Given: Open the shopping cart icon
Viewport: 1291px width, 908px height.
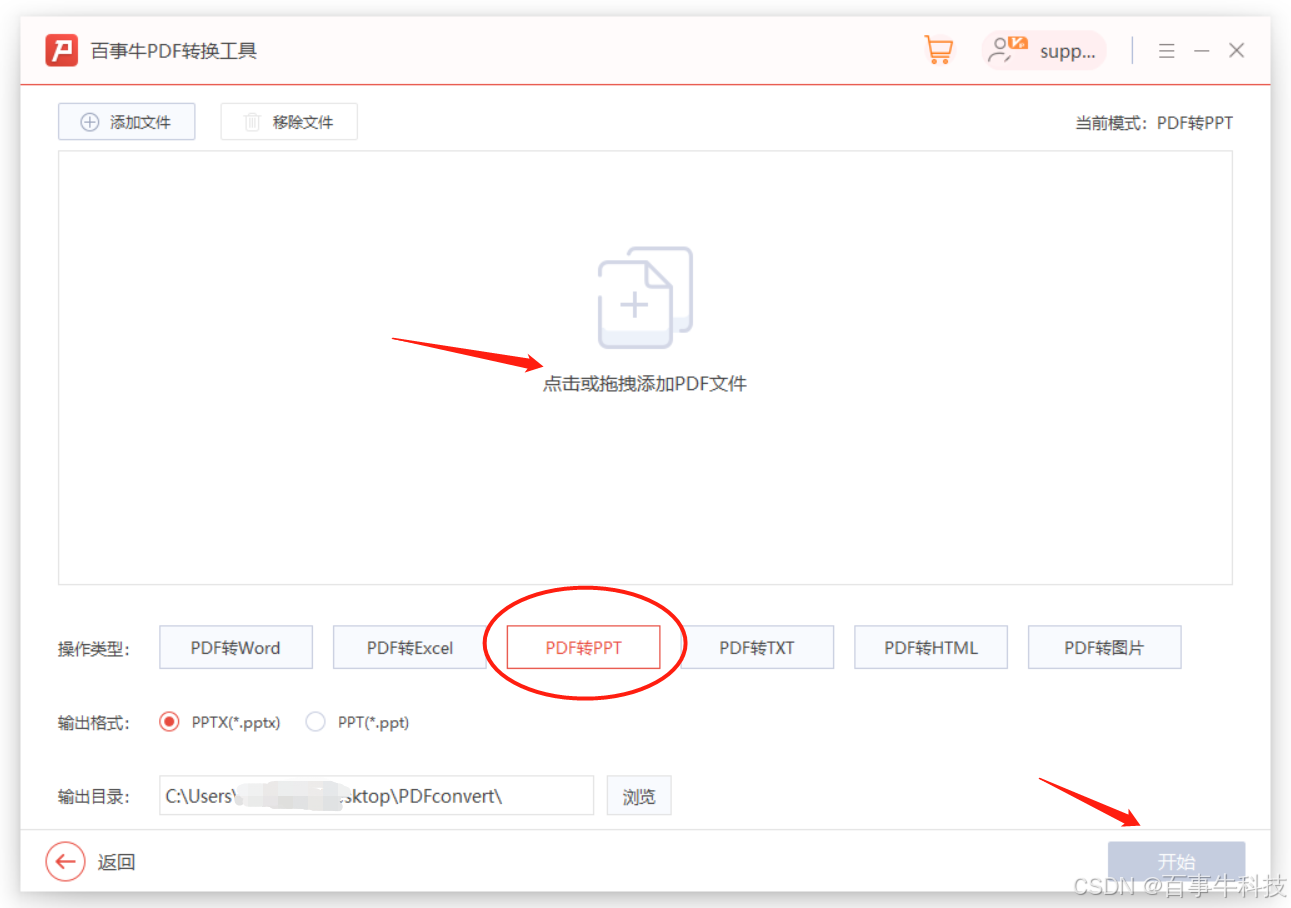Looking at the screenshot, I should click(938, 50).
